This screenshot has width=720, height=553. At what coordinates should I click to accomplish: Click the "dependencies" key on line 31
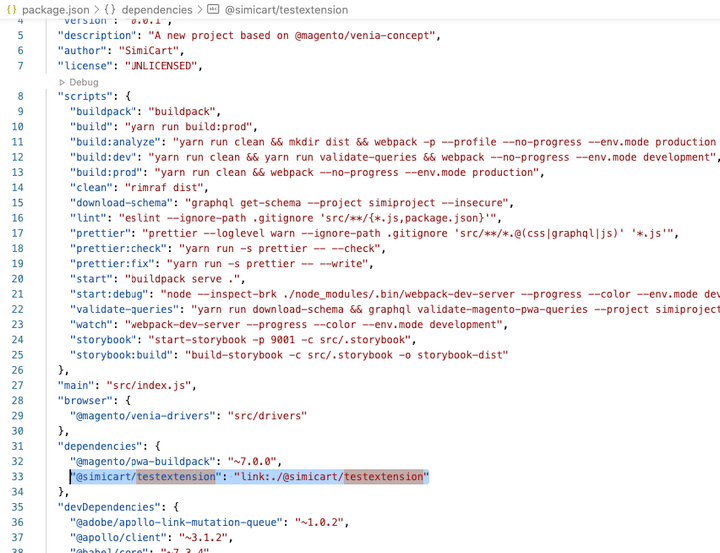coord(100,446)
